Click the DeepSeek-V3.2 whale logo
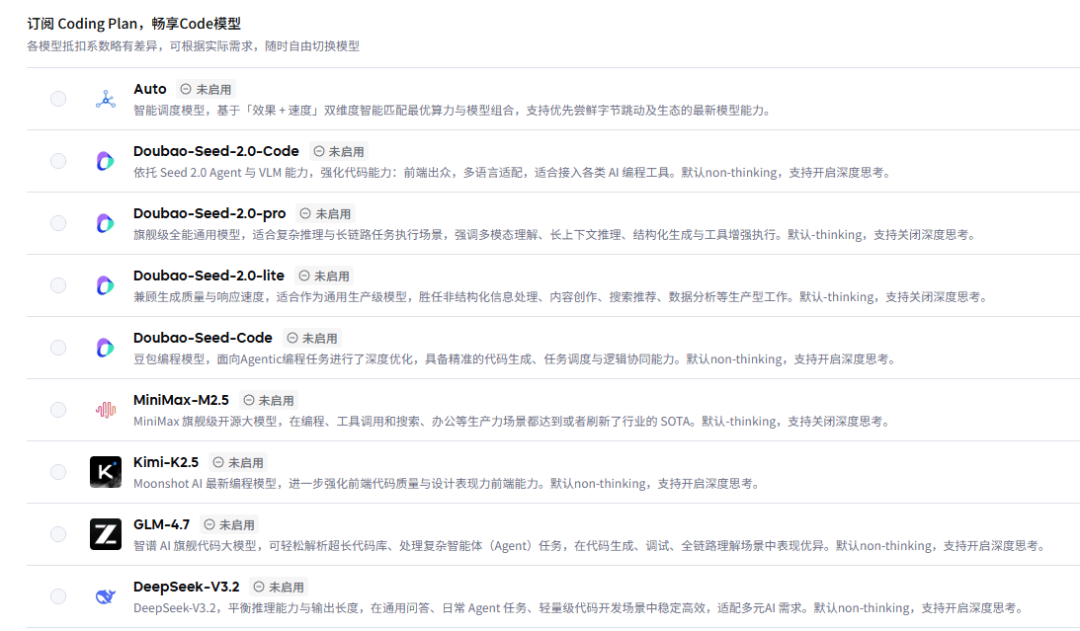Screen dimensions: 1080x631 [x=105, y=597]
